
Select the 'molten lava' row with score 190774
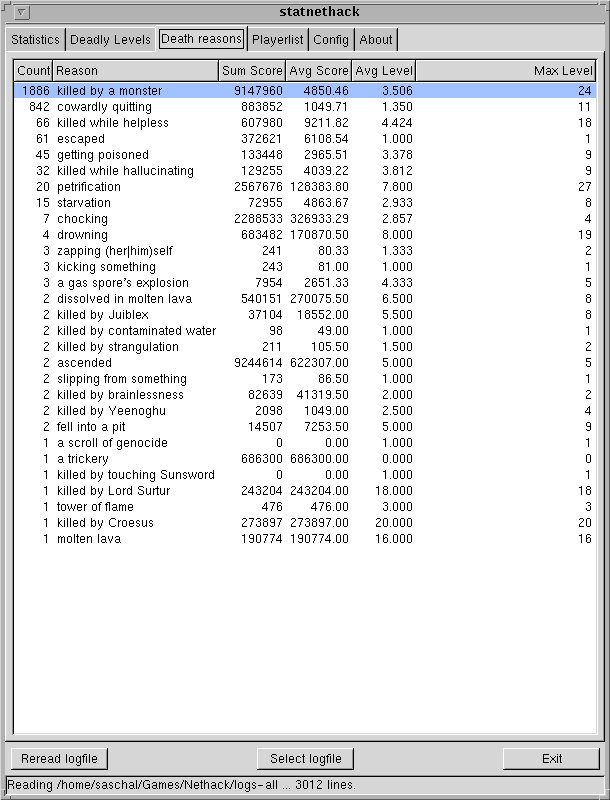click(x=305, y=538)
